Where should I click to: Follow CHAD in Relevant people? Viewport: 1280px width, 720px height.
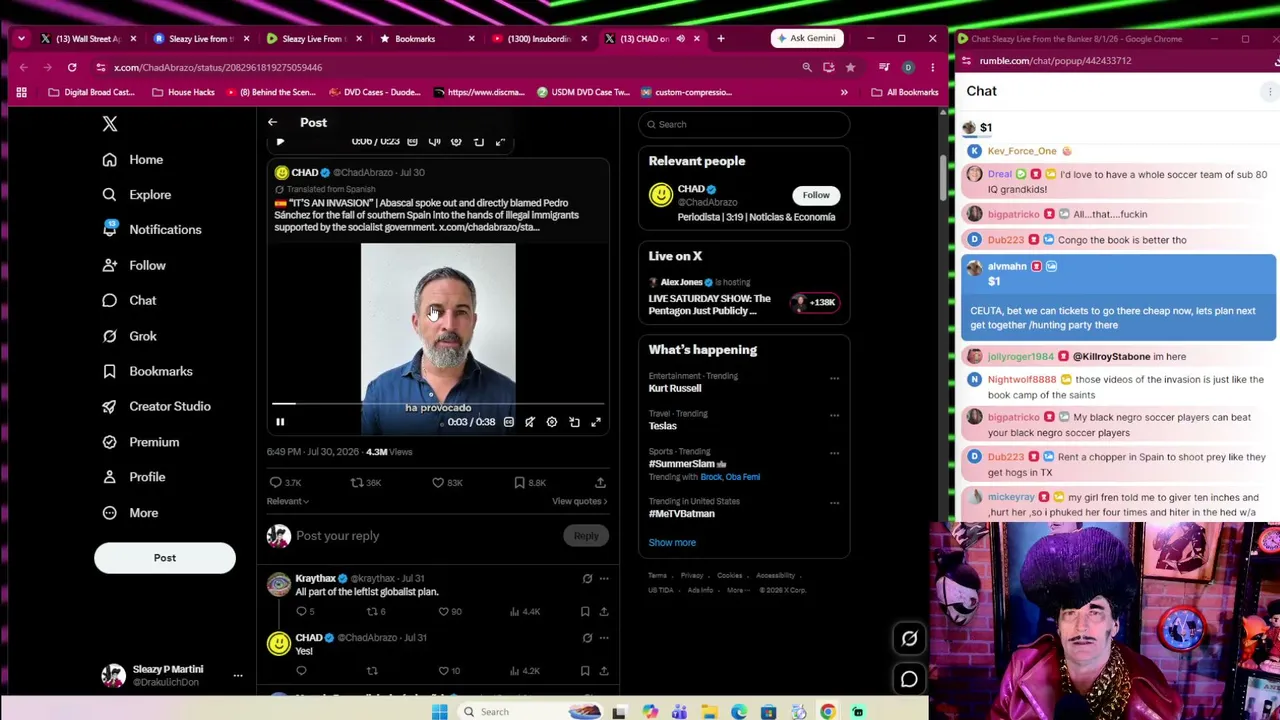tap(816, 195)
